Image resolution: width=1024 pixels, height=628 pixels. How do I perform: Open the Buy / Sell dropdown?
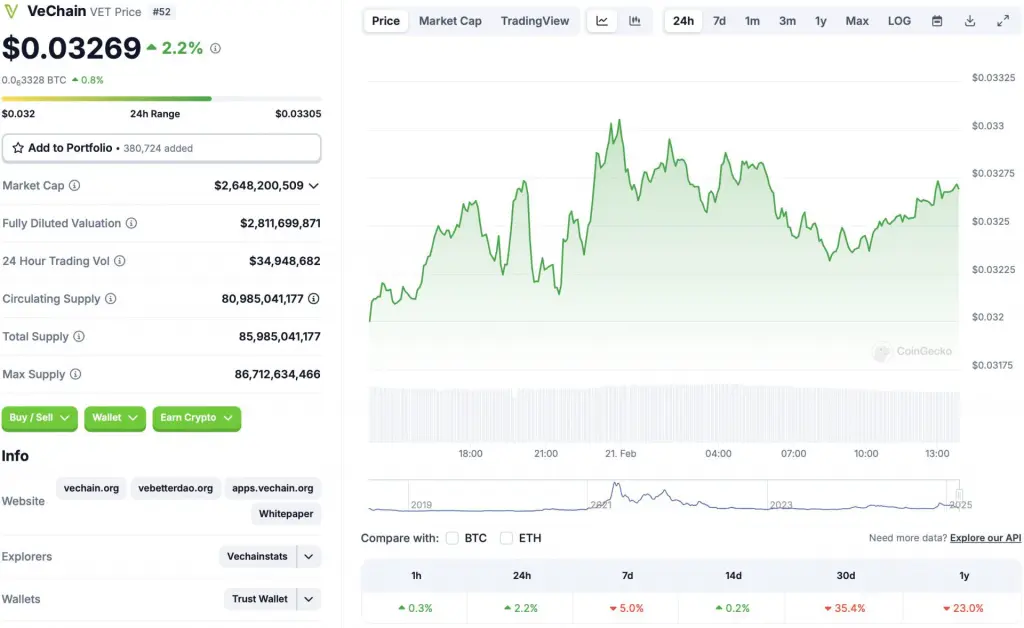40,418
